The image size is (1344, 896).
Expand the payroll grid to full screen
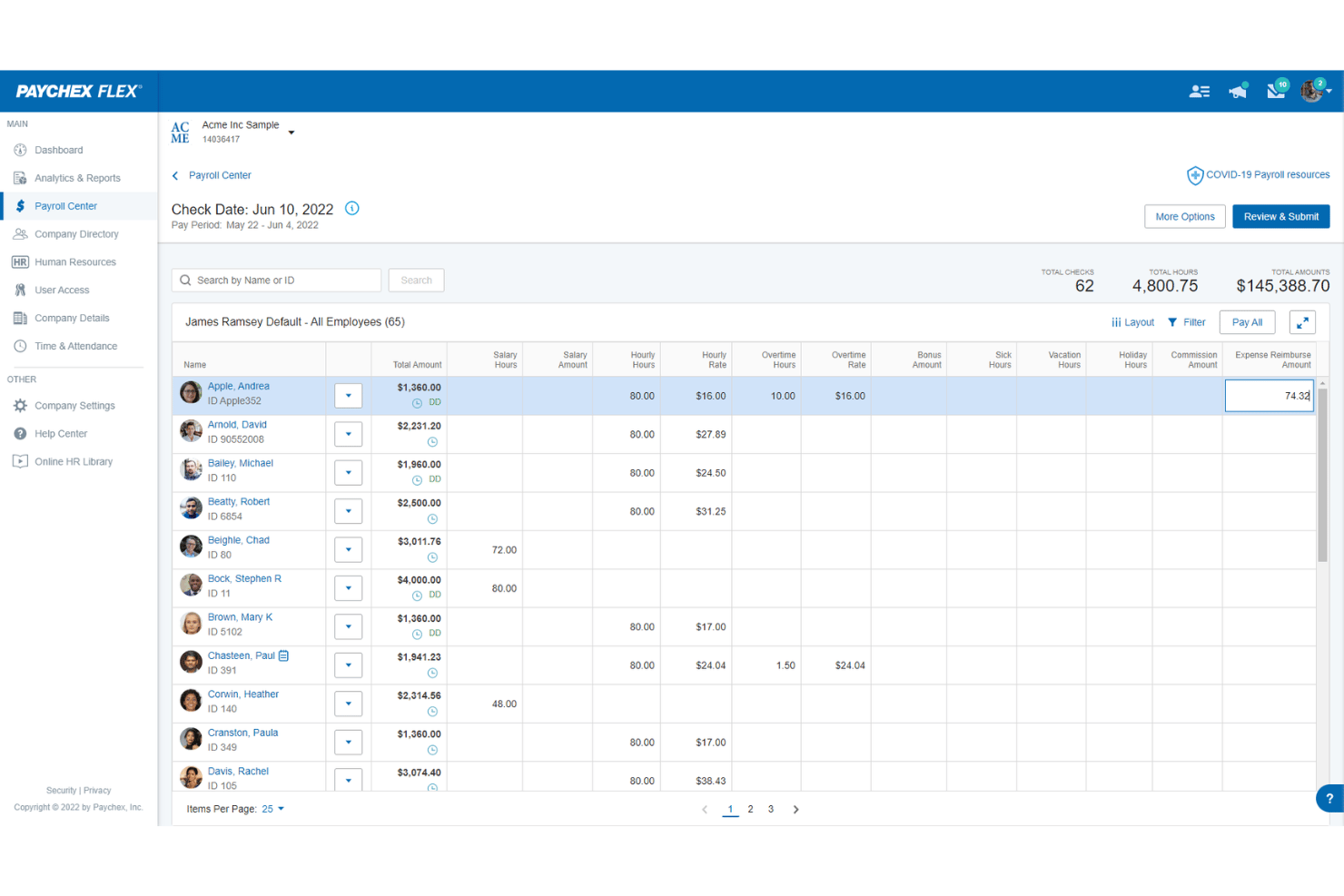tap(1302, 322)
